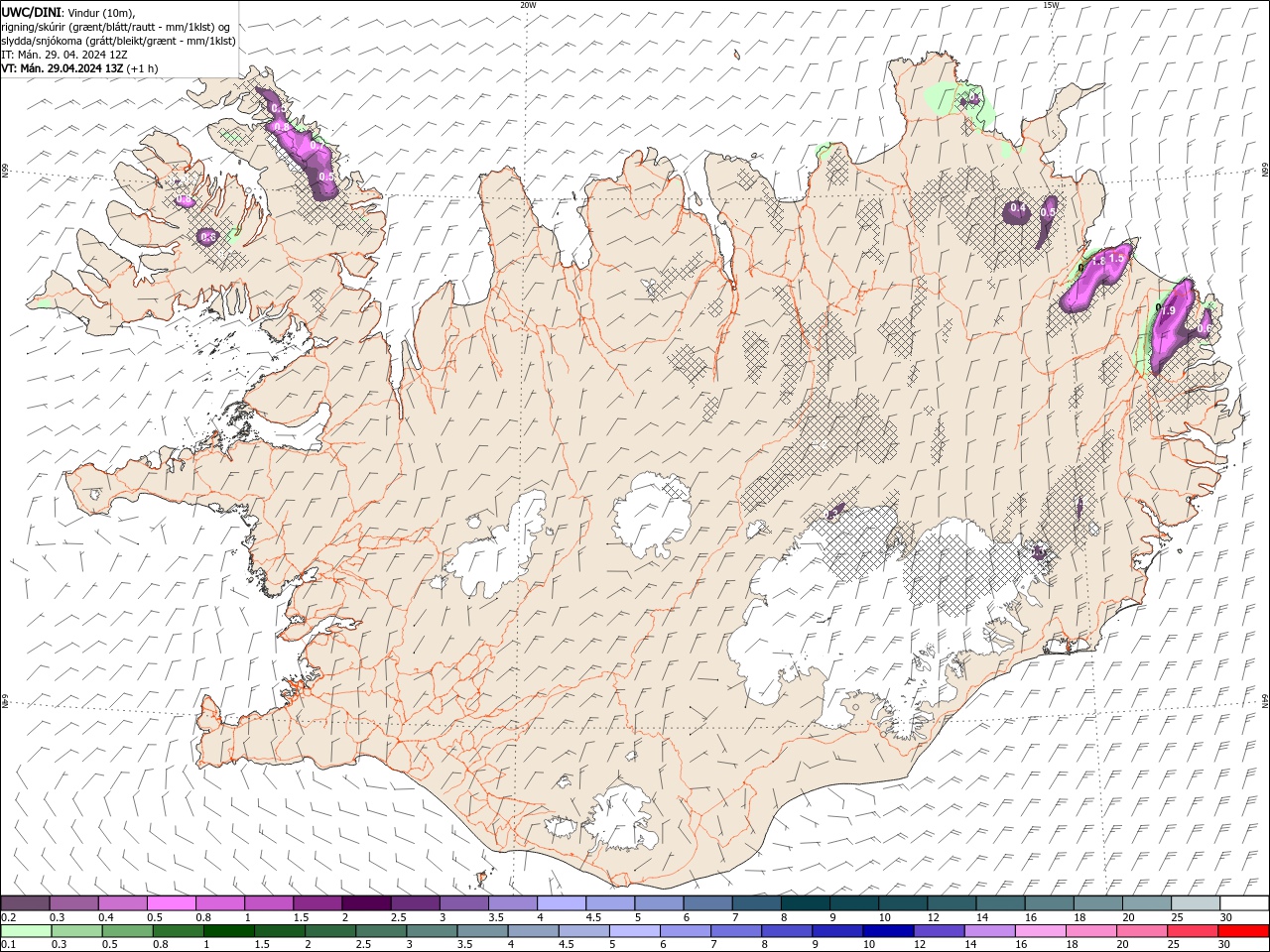Click the white Hofsjökull glacier in central Iceland
This screenshot has width=1270, height=952.
point(652,516)
